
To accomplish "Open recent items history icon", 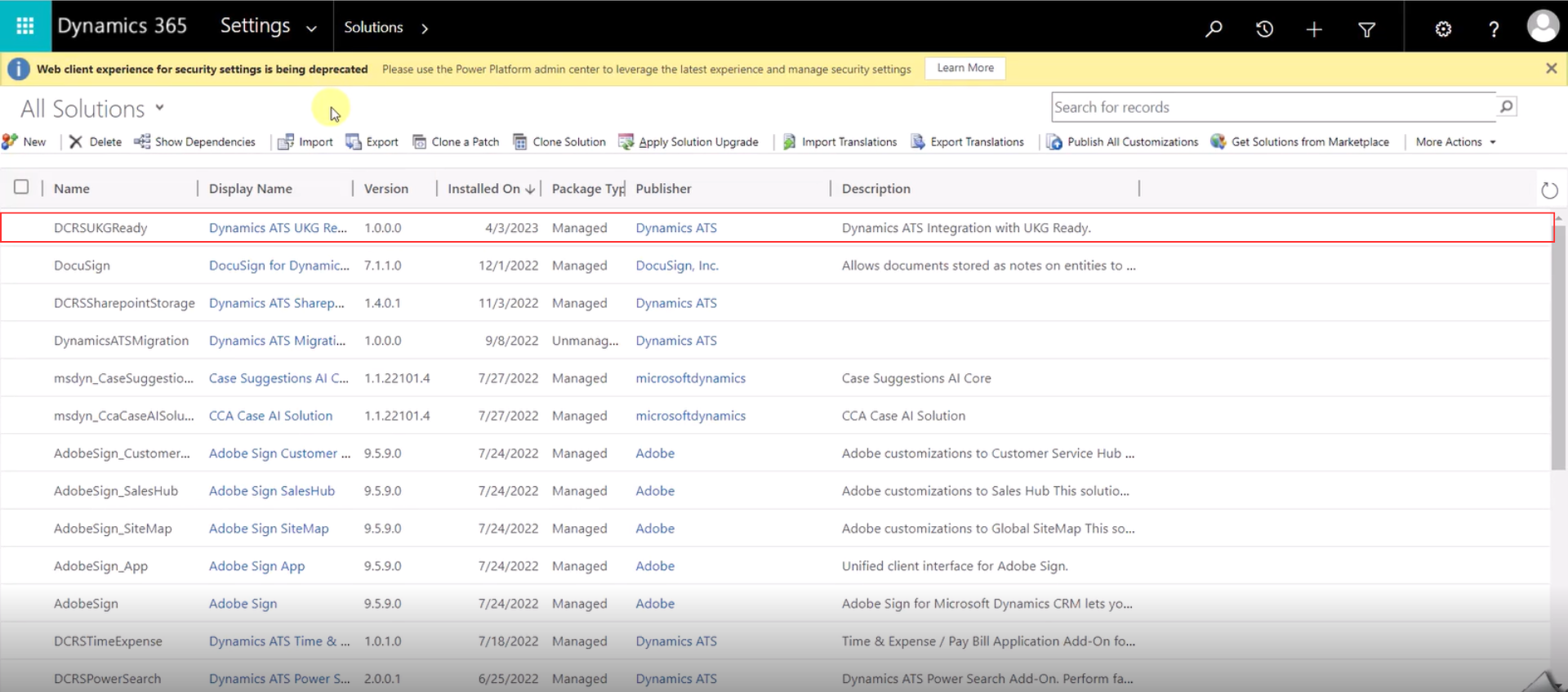I will point(1264,29).
